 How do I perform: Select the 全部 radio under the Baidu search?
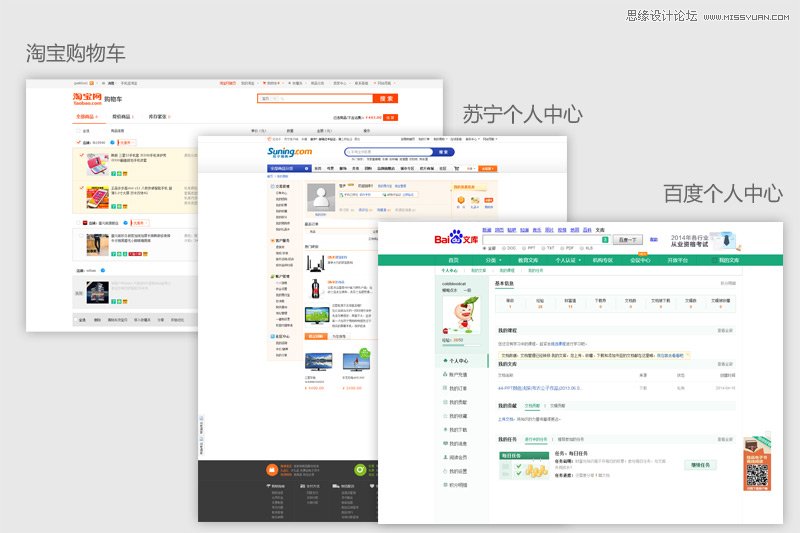[x=485, y=248]
